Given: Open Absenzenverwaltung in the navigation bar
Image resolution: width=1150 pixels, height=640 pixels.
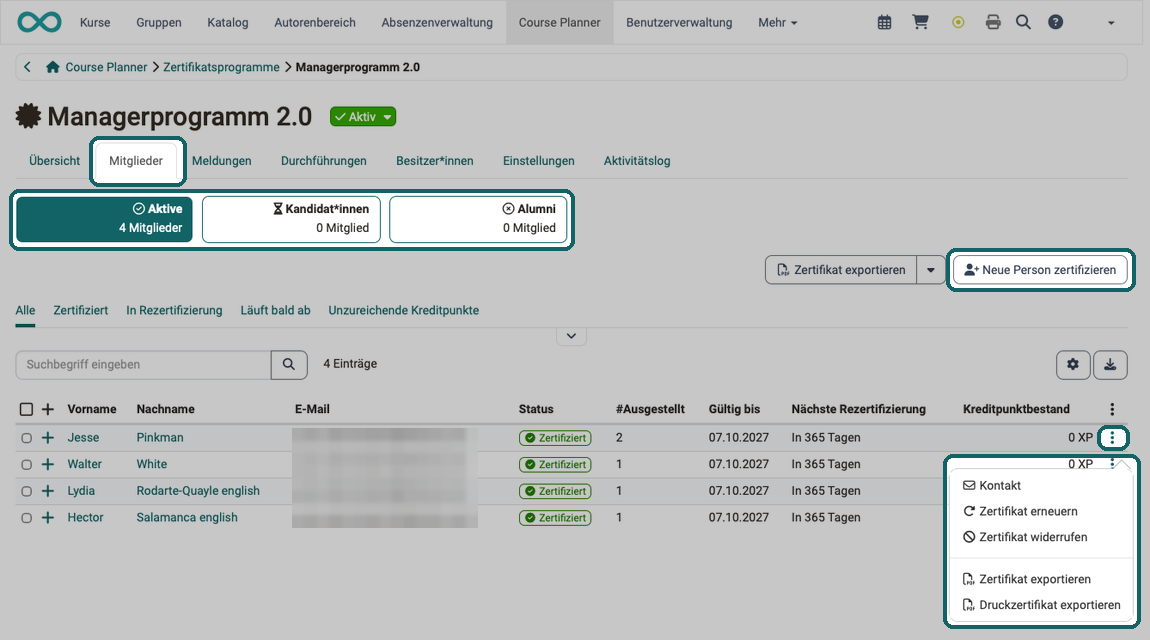Looking at the screenshot, I should pyautogui.click(x=436, y=23).
